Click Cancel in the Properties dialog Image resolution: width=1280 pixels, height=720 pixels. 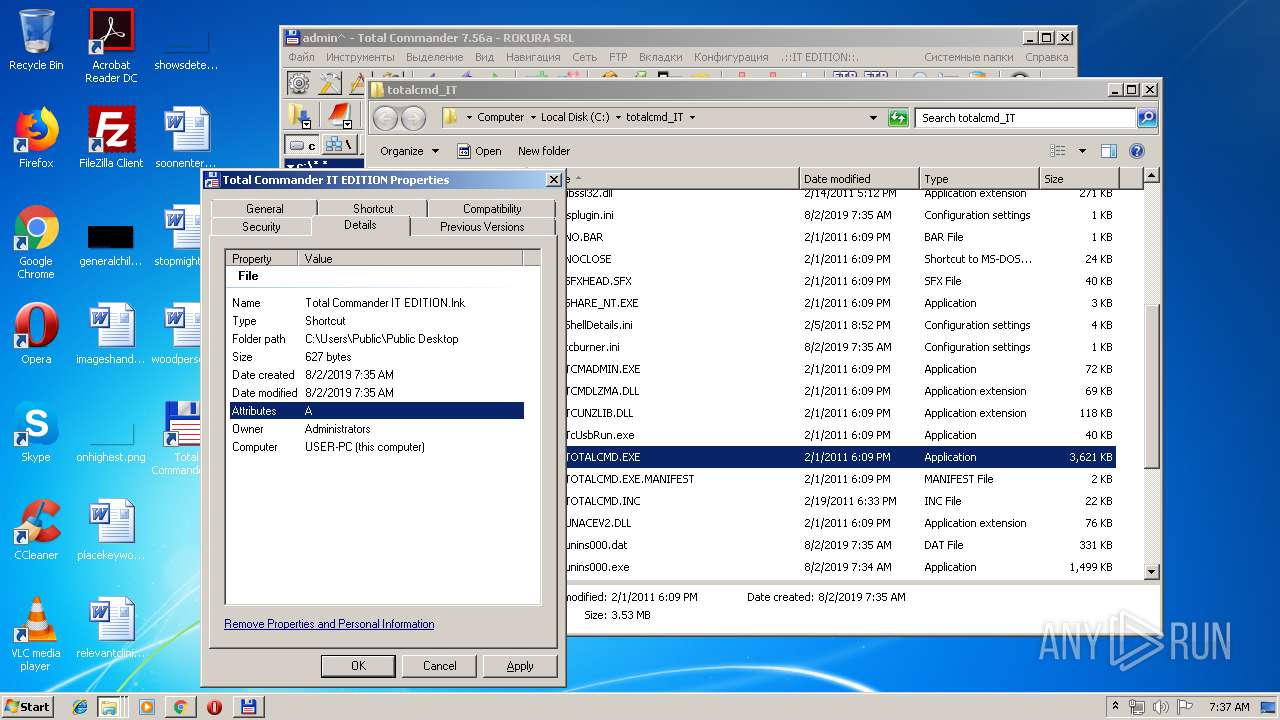coord(440,666)
